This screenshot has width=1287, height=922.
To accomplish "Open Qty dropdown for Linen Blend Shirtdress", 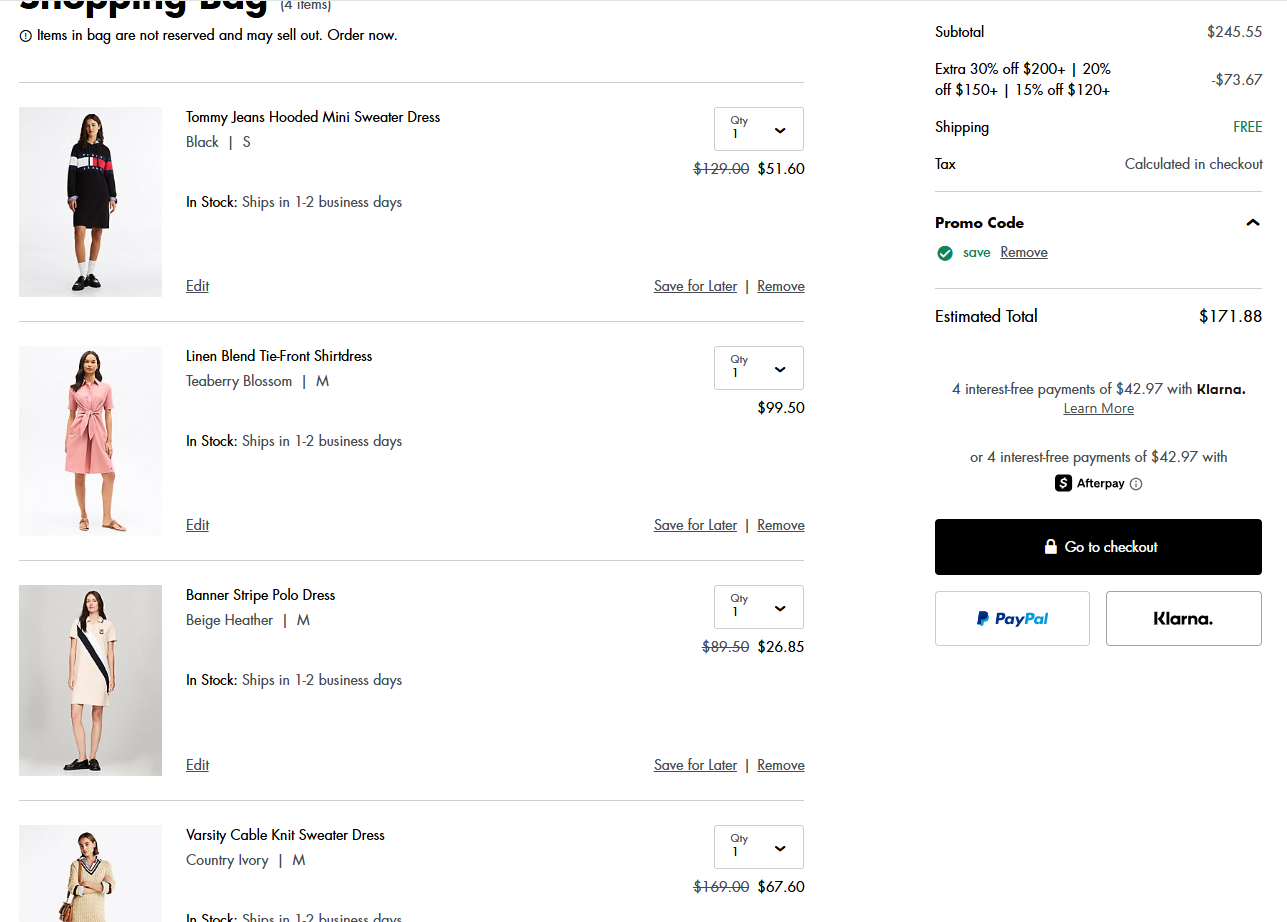I will pyautogui.click(x=759, y=368).
